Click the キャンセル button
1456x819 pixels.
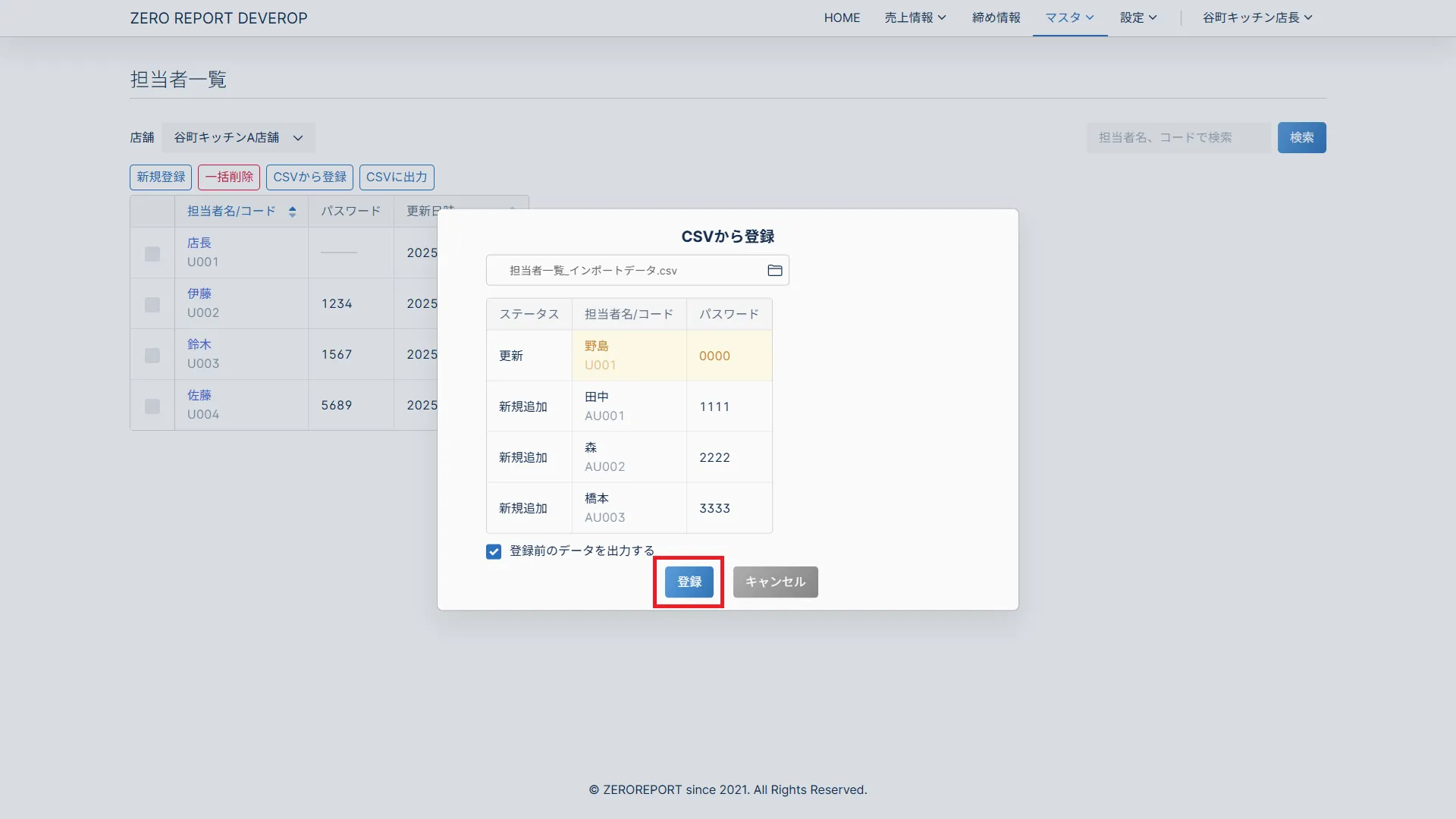775,582
